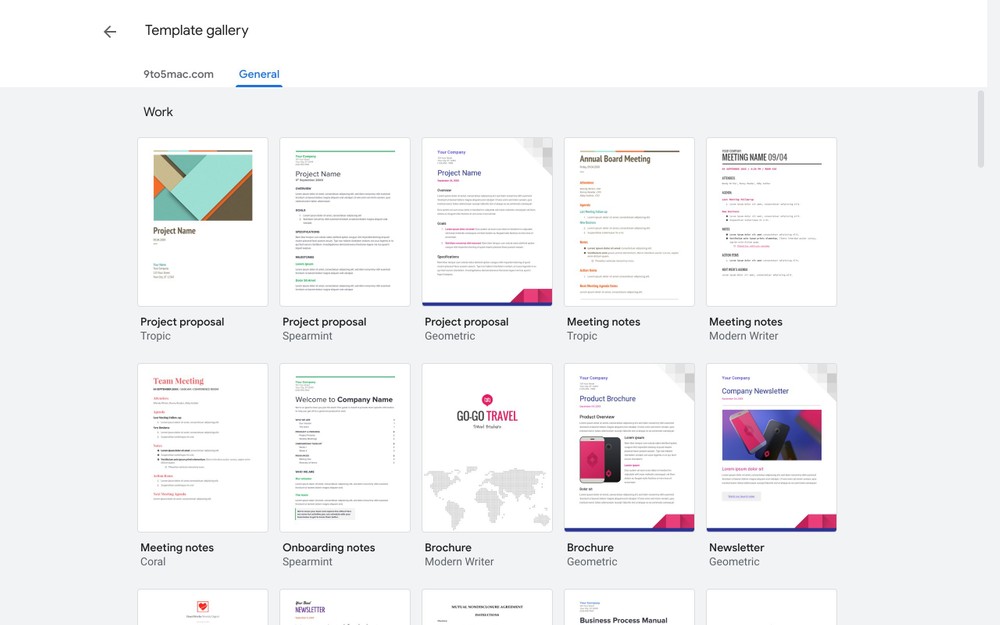This screenshot has width=1000, height=625.
Task: Select the General tab
Action: coord(259,74)
